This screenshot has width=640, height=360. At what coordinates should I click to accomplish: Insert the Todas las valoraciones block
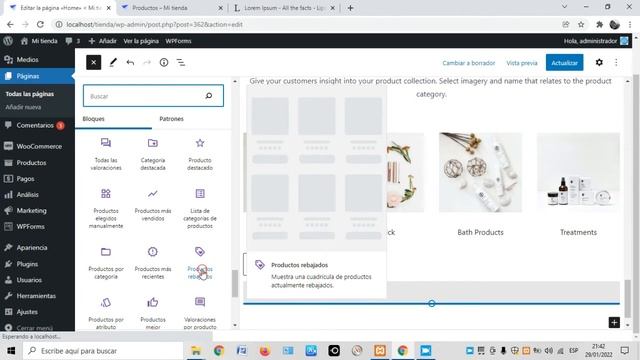click(x=106, y=154)
